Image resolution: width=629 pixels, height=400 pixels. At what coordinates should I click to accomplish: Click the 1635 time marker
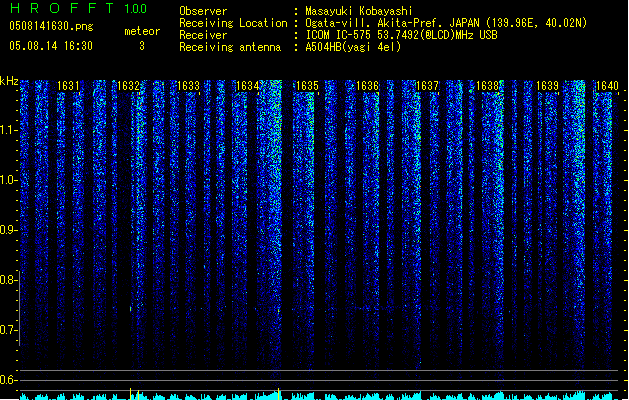tap(307, 86)
